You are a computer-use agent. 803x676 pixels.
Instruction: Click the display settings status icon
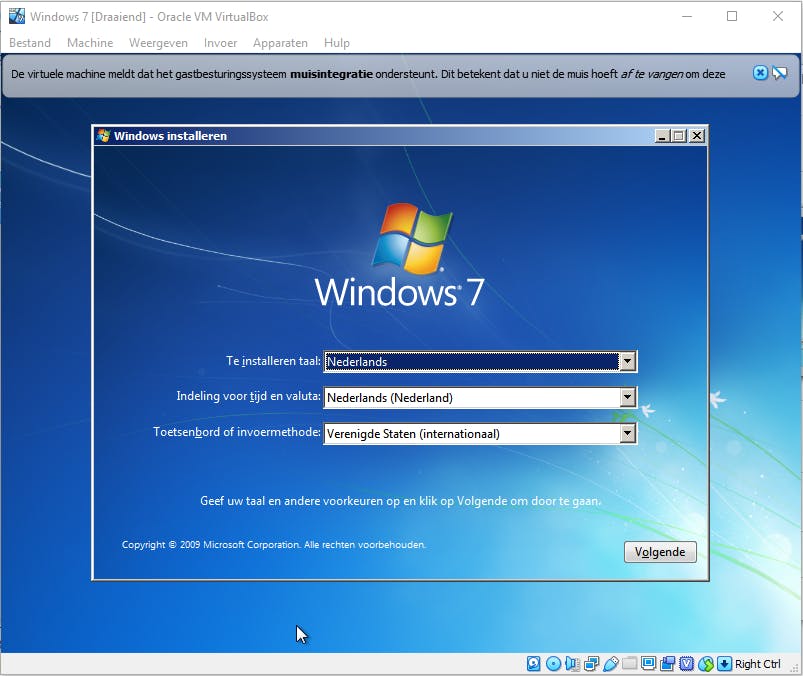[648, 664]
